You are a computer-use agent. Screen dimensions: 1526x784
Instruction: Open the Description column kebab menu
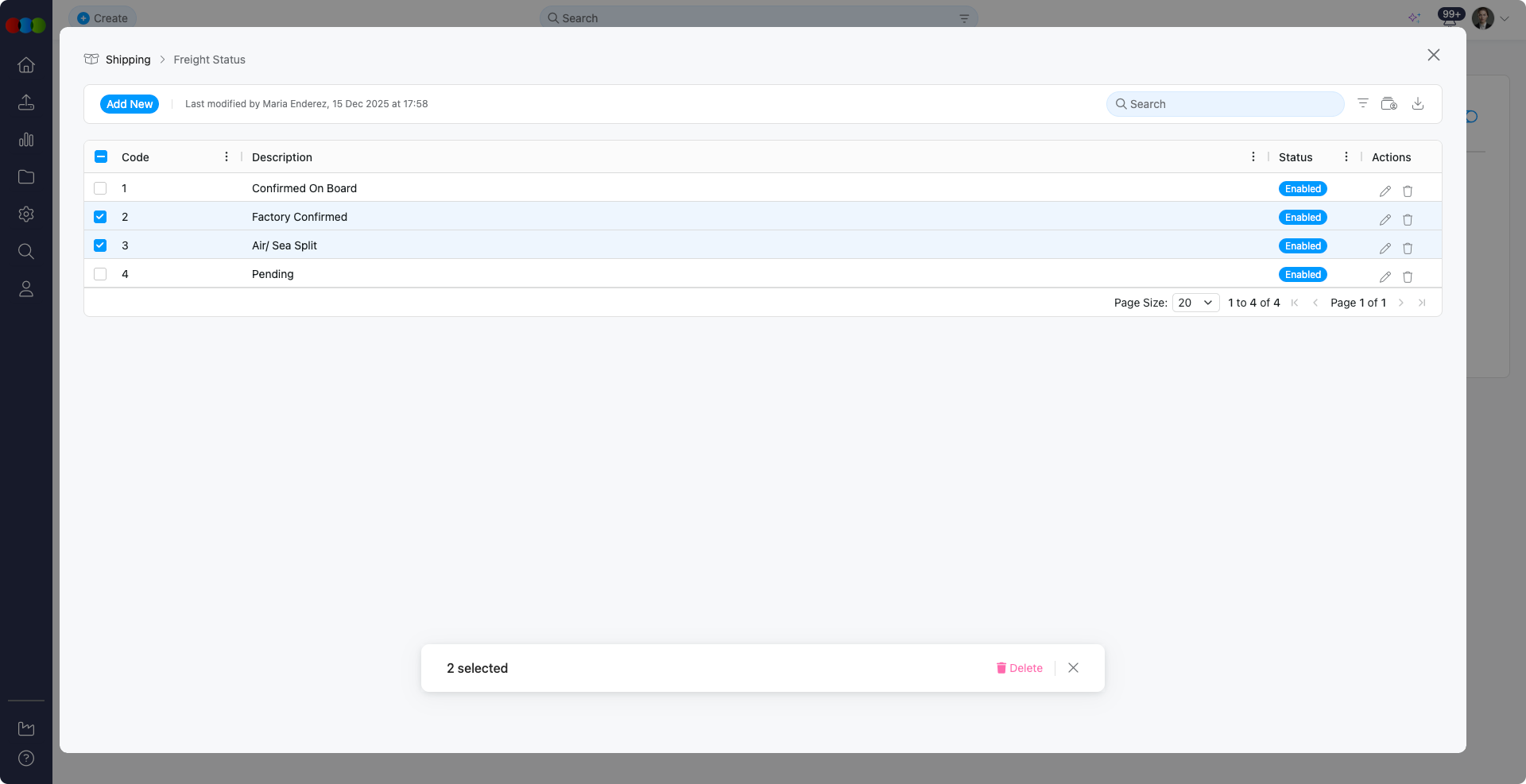click(x=1253, y=156)
